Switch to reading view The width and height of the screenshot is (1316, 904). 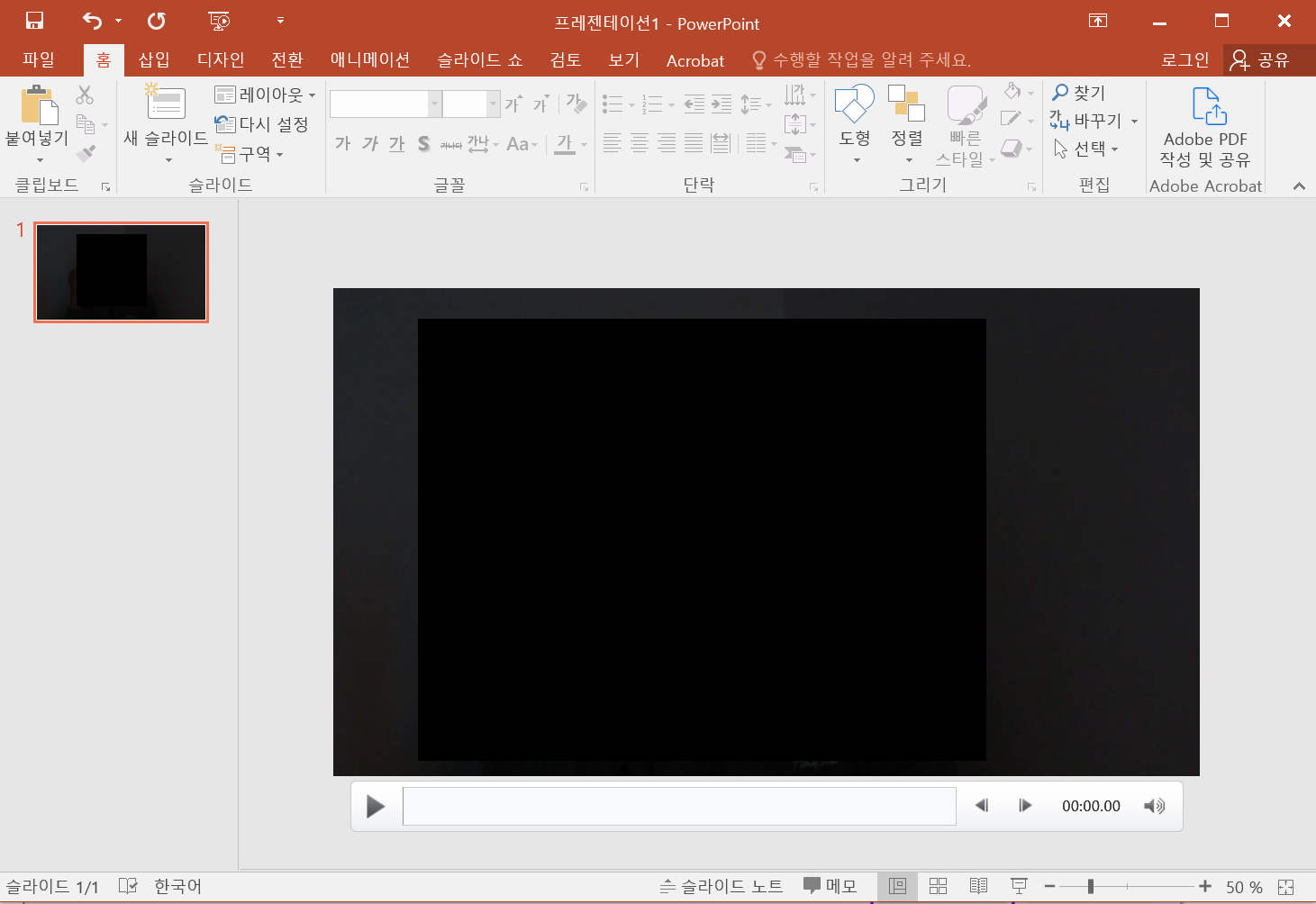click(x=978, y=886)
